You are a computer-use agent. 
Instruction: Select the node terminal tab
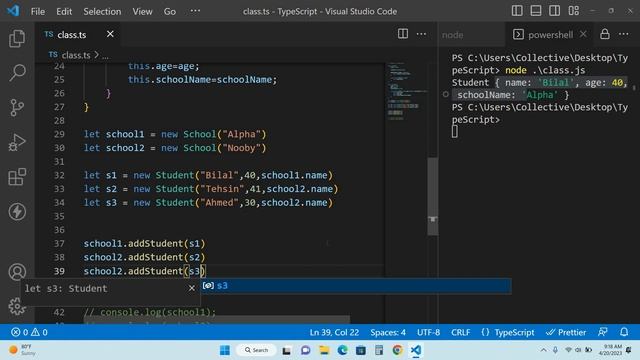click(x=453, y=35)
